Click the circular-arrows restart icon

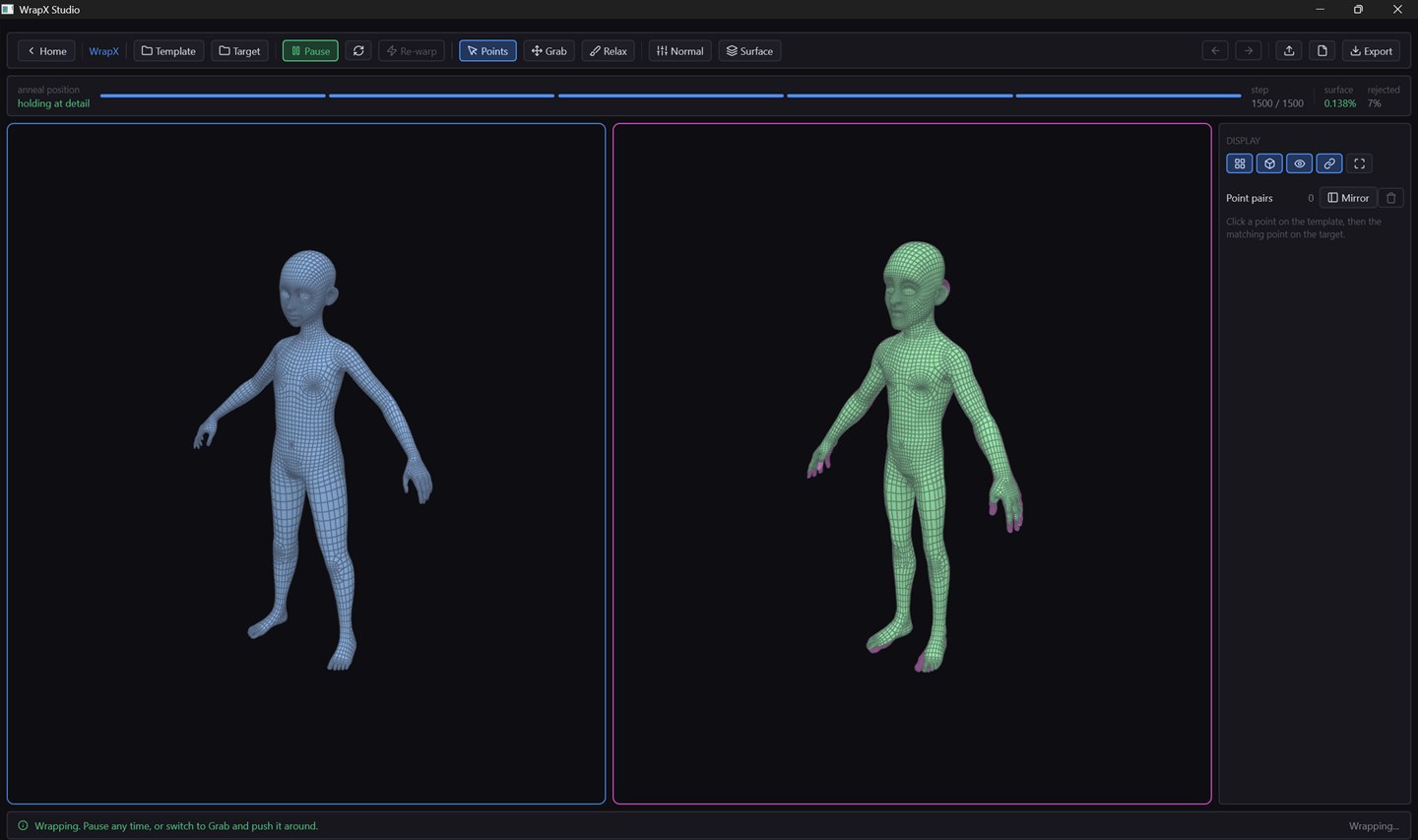[x=358, y=51]
